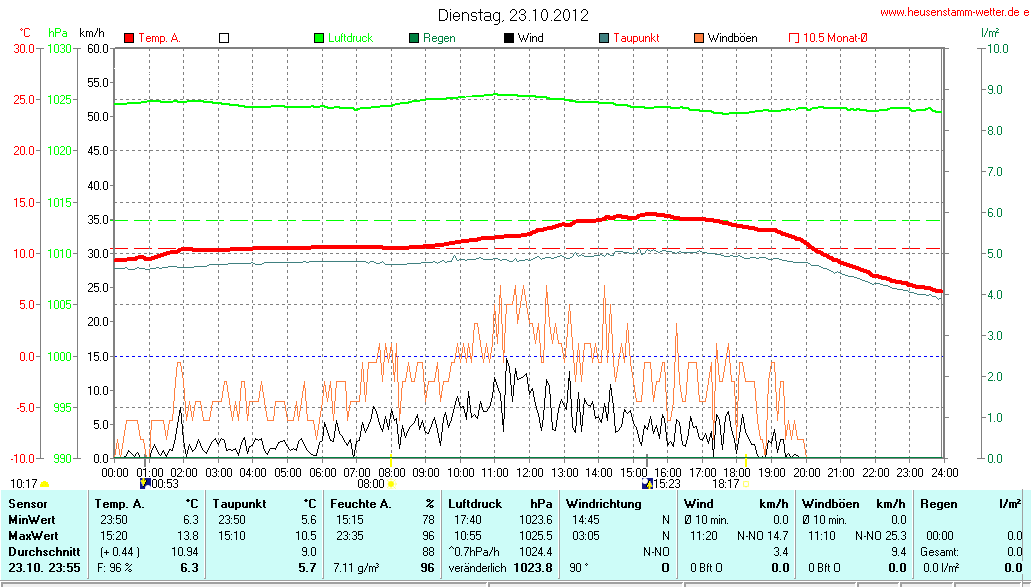This screenshot has width=1034, height=587.
Task: Click the moonset marker icon at 15:23
Action: click(647, 483)
